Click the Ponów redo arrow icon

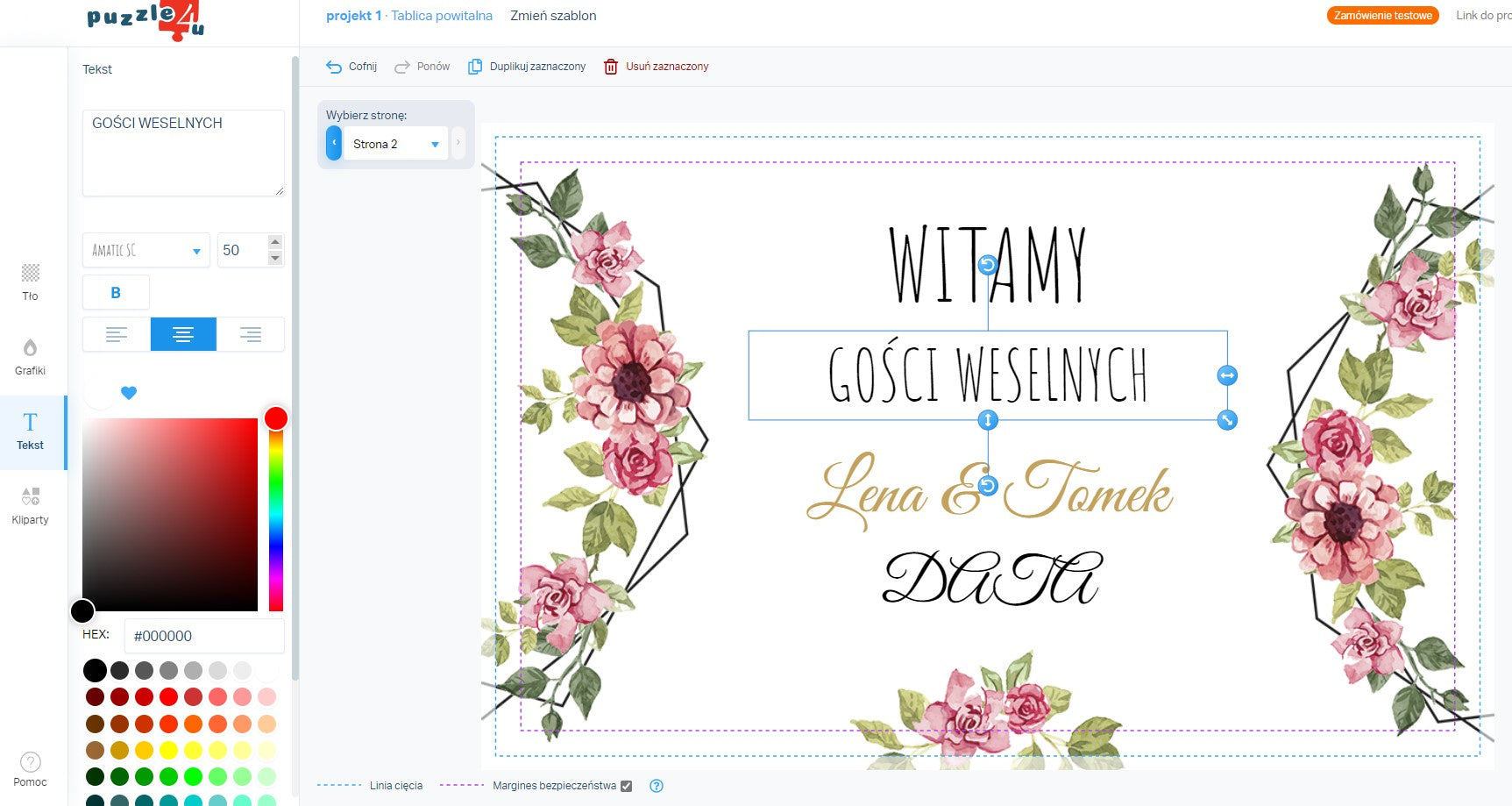coord(402,67)
